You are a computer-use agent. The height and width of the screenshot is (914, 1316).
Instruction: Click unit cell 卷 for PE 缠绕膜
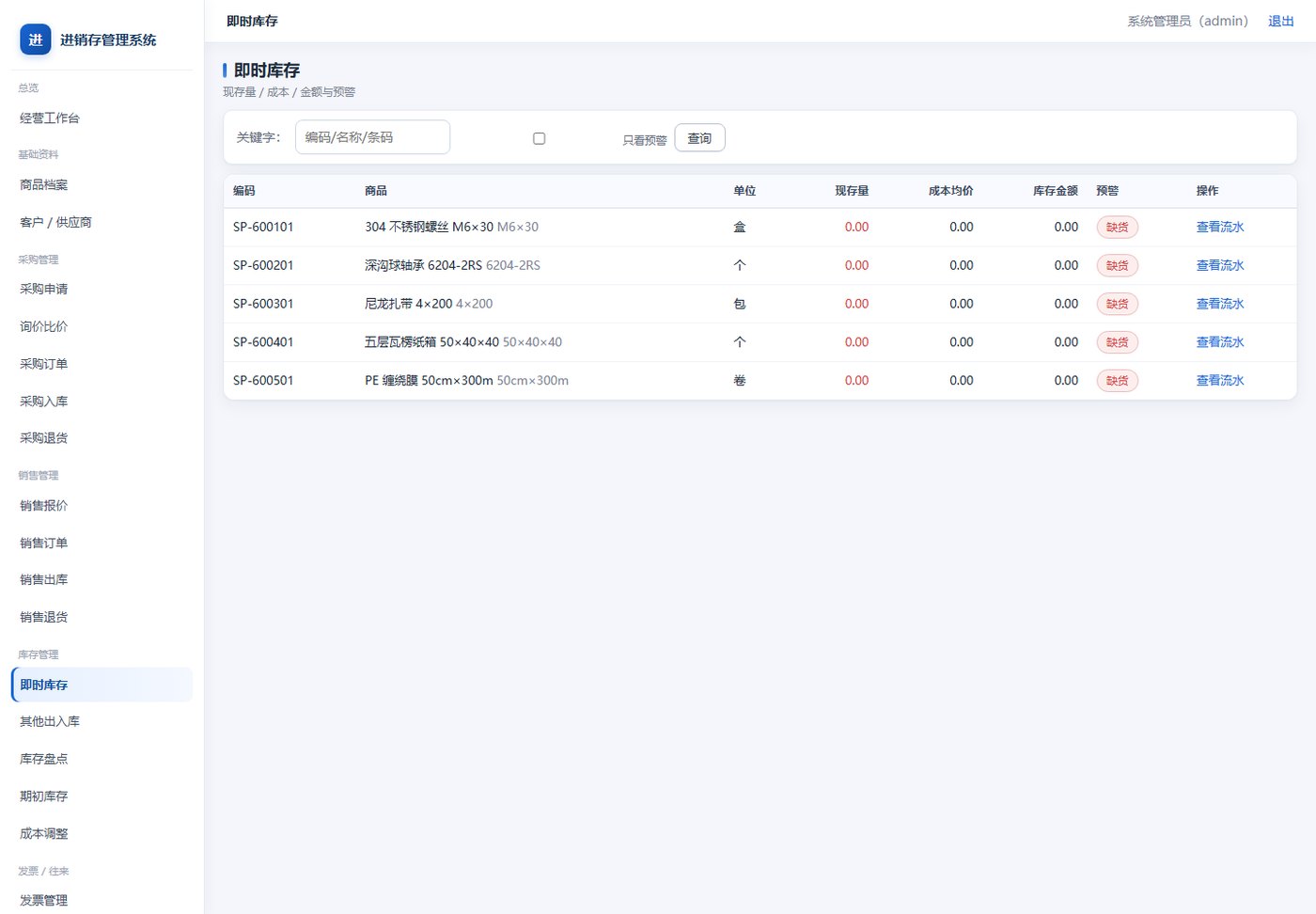[x=740, y=381]
